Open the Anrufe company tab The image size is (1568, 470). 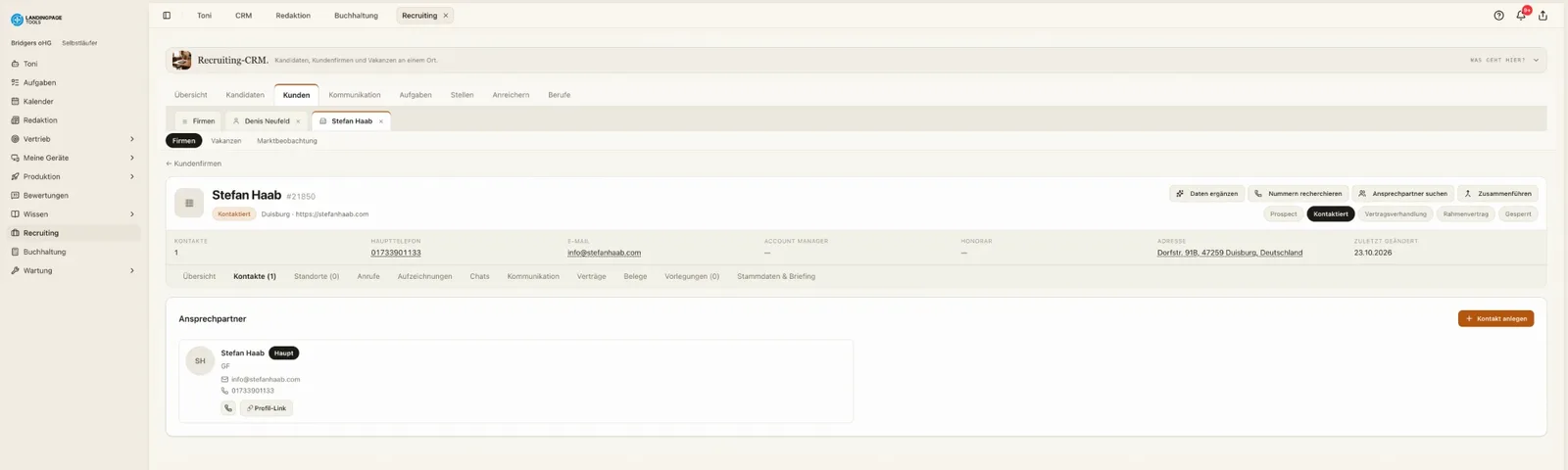pyautogui.click(x=368, y=277)
